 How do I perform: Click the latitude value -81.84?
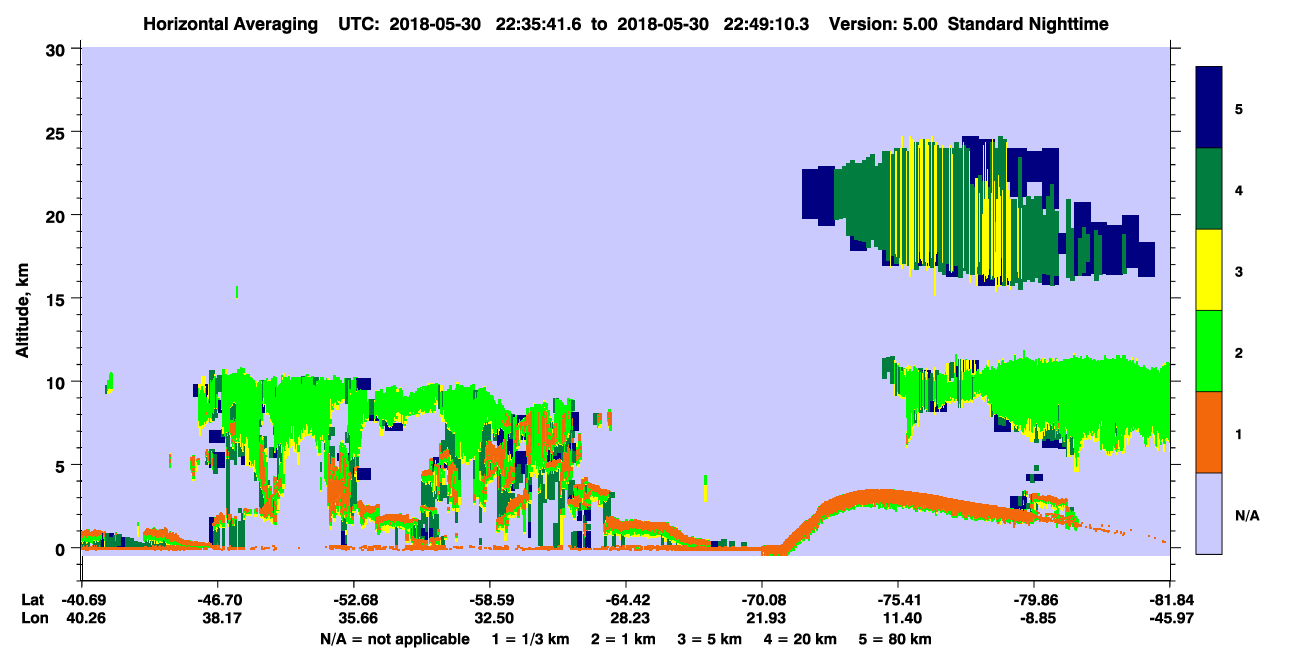pyautogui.click(x=1170, y=600)
